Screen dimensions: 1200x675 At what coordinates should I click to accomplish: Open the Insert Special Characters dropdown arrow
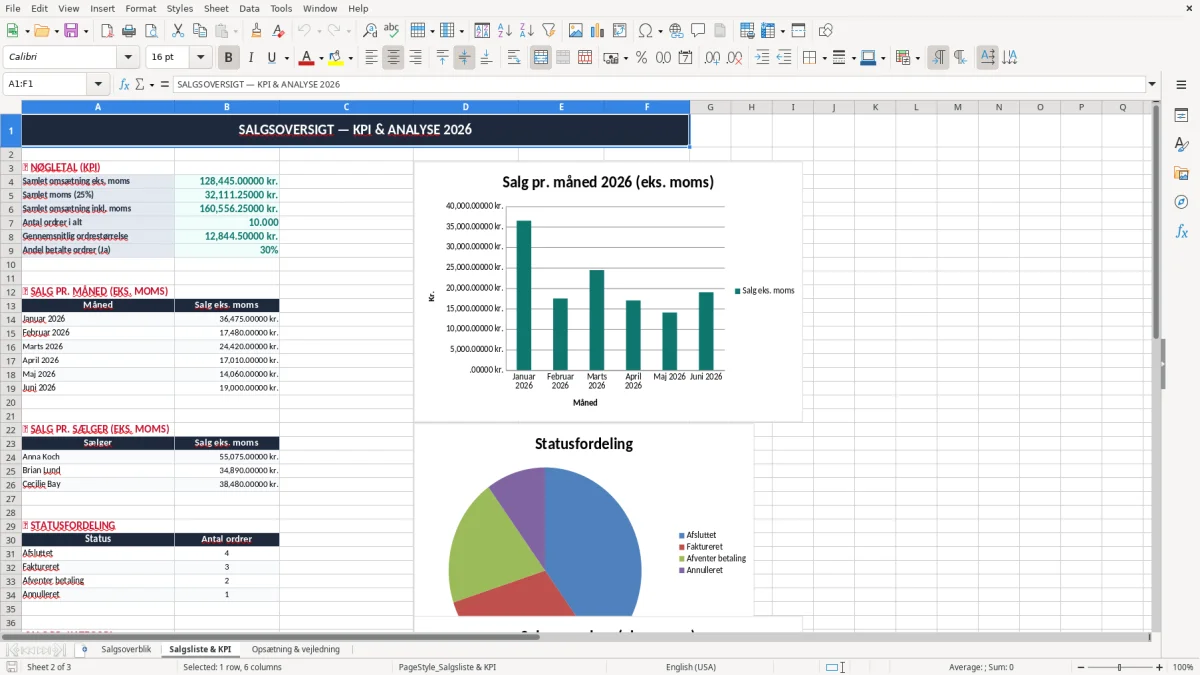pyautogui.click(x=661, y=31)
